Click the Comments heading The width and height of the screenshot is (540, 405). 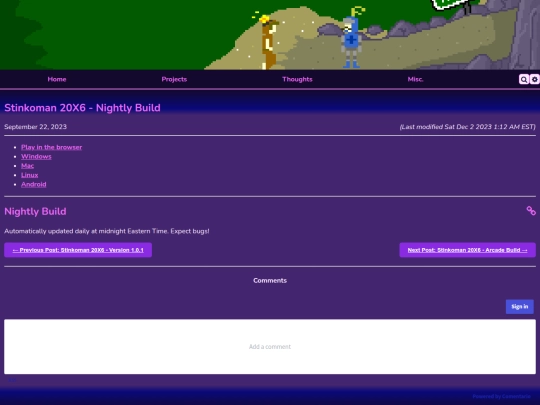270,280
